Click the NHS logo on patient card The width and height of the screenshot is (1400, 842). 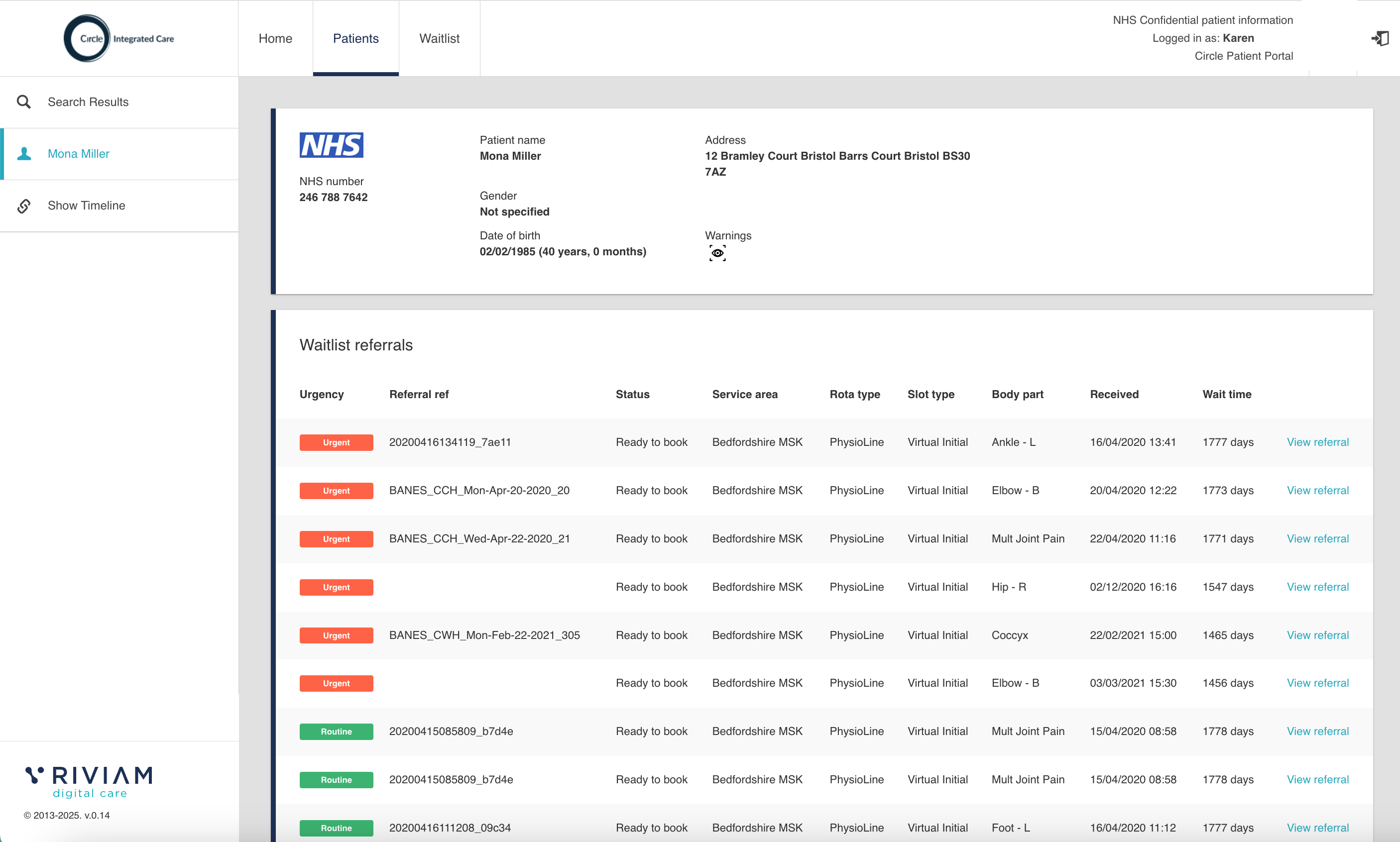332,145
